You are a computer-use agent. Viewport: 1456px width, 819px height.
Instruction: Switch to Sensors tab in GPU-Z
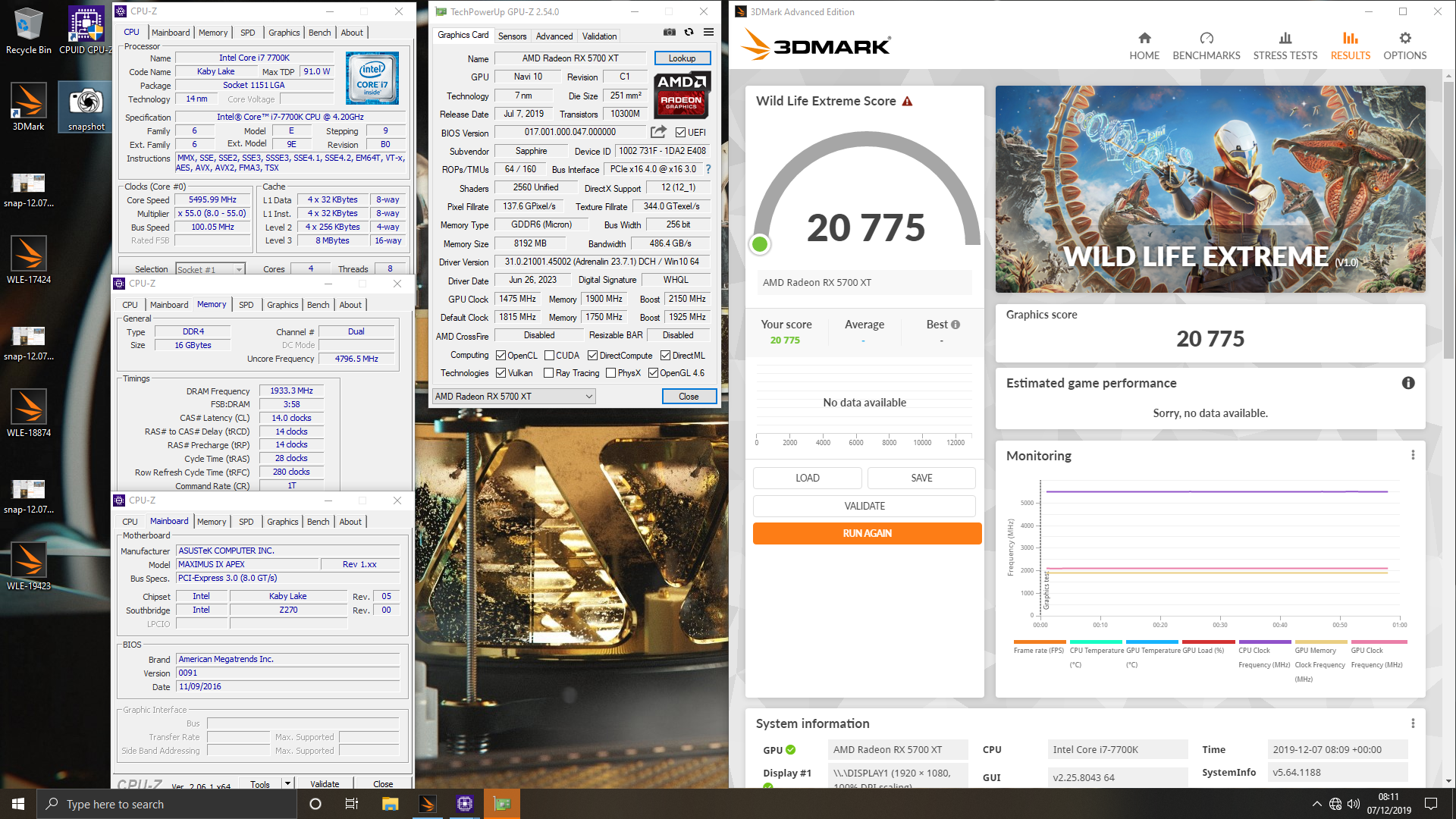point(512,36)
